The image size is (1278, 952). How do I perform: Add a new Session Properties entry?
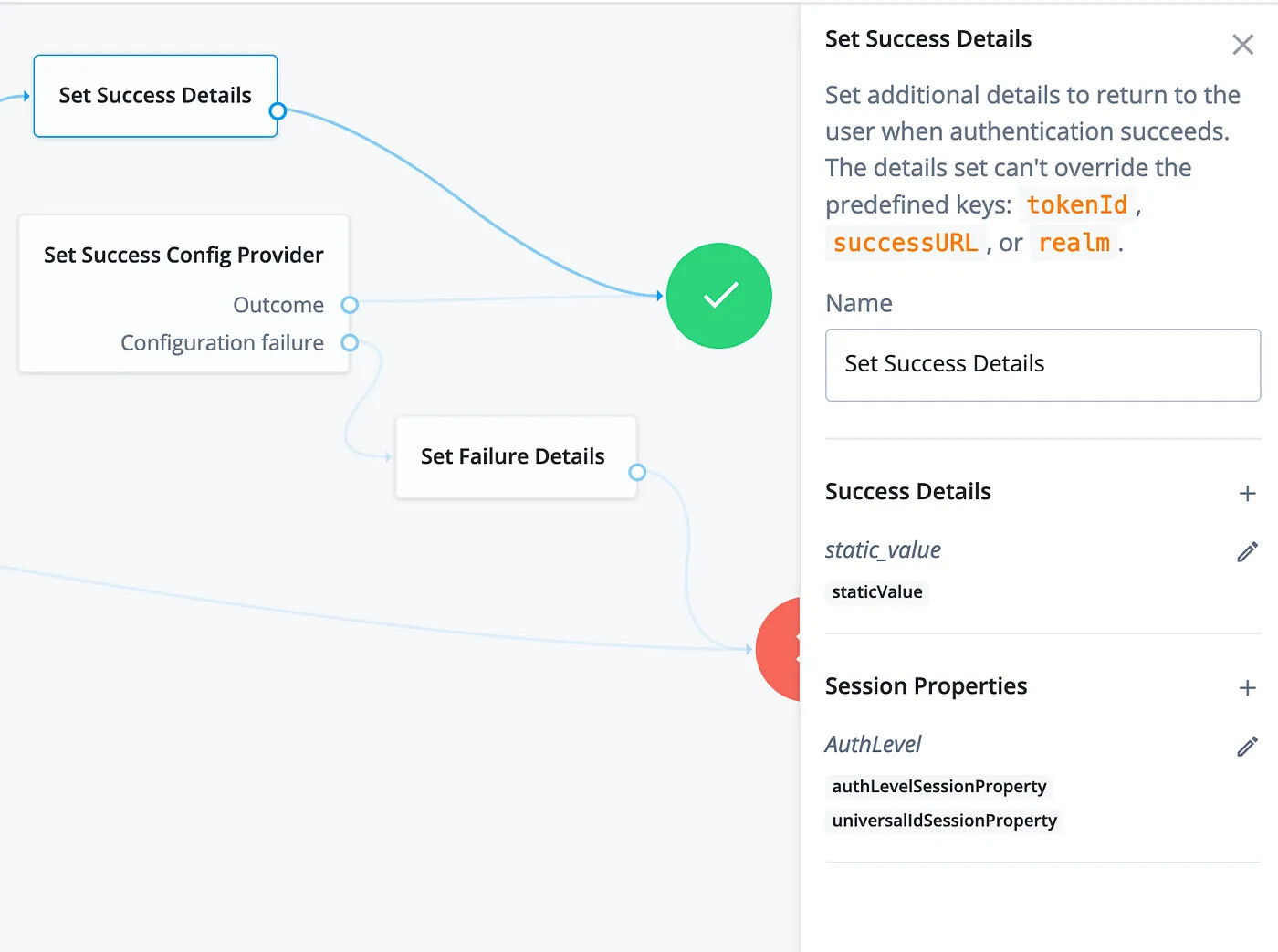click(x=1247, y=688)
